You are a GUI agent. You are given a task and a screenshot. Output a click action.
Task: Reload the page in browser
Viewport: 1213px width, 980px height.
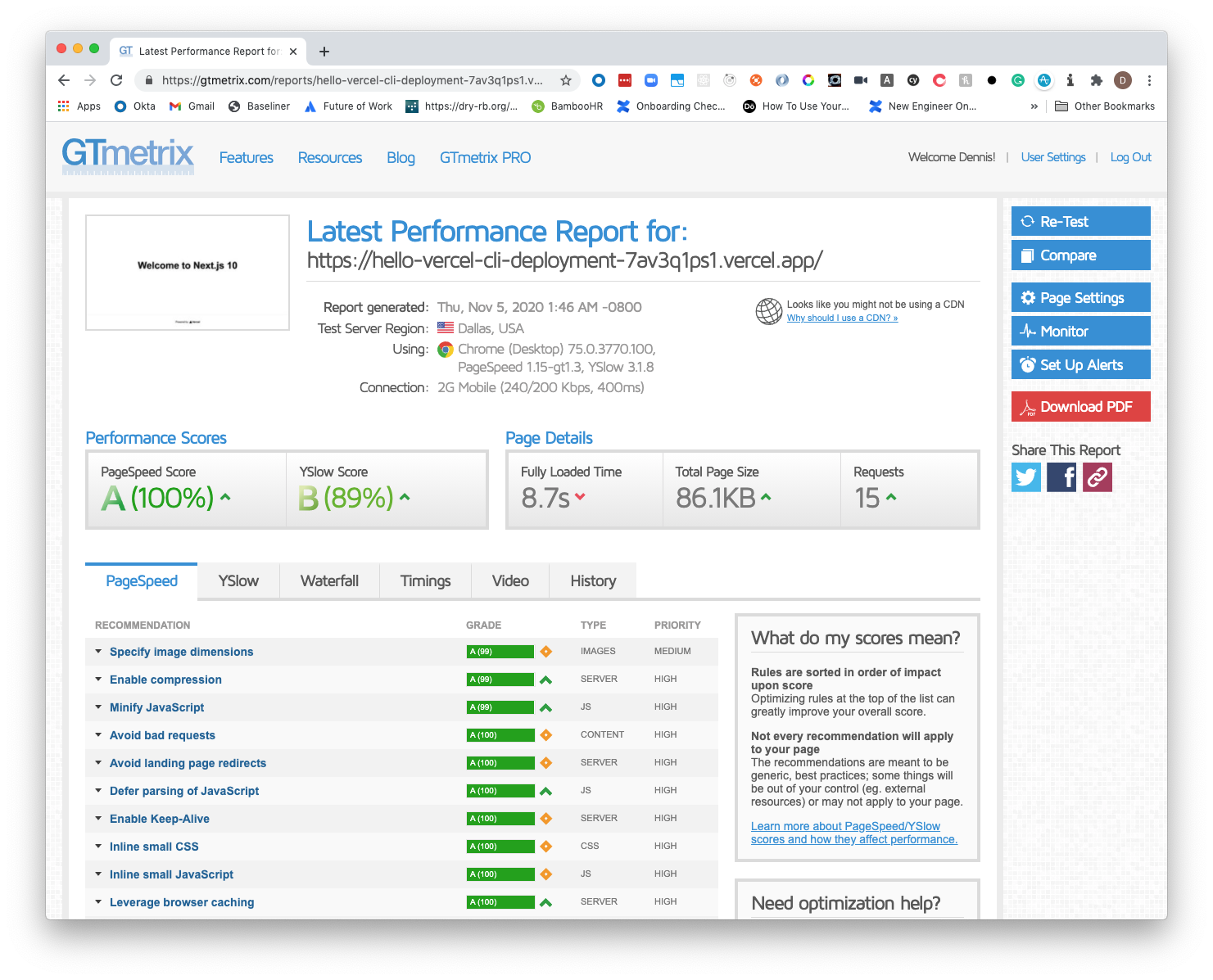116,80
